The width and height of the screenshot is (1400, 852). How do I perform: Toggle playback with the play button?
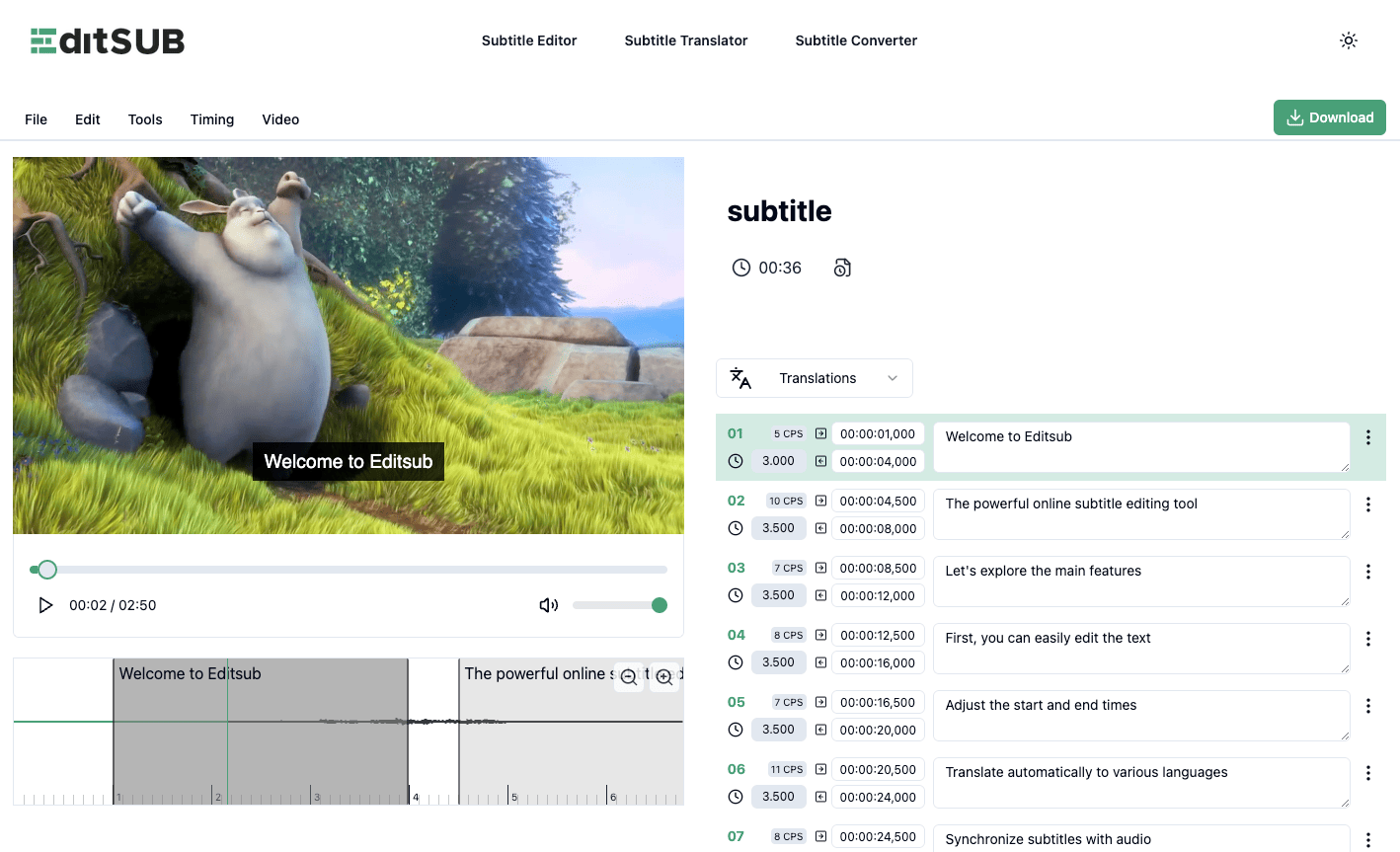[45, 605]
